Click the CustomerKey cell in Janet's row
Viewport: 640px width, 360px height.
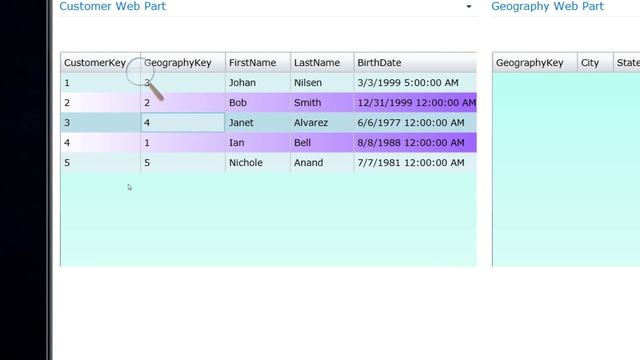coord(100,122)
